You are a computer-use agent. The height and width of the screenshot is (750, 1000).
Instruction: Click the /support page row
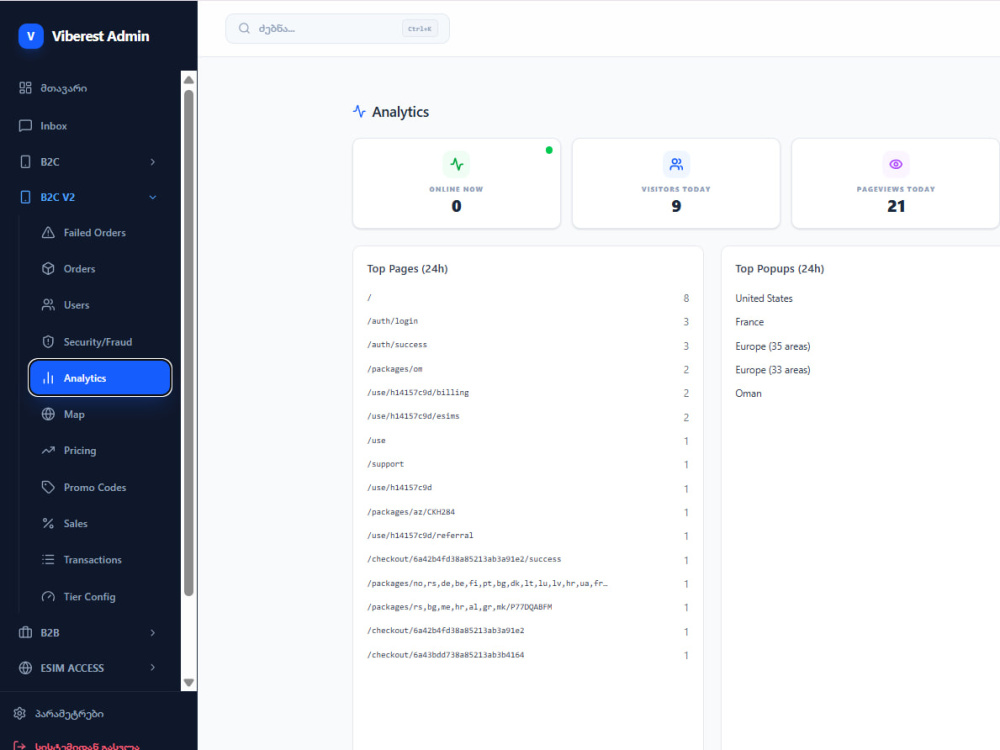click(x=527, y=464)
